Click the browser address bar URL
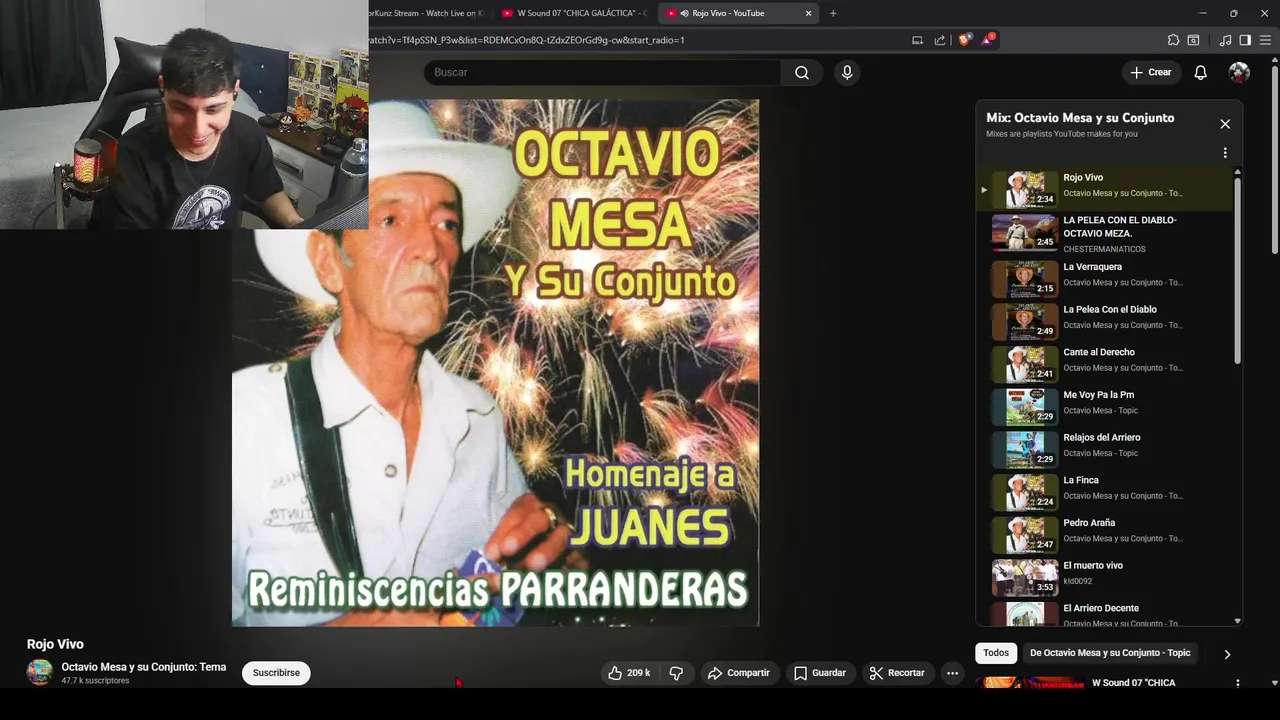 coord(526,40)
